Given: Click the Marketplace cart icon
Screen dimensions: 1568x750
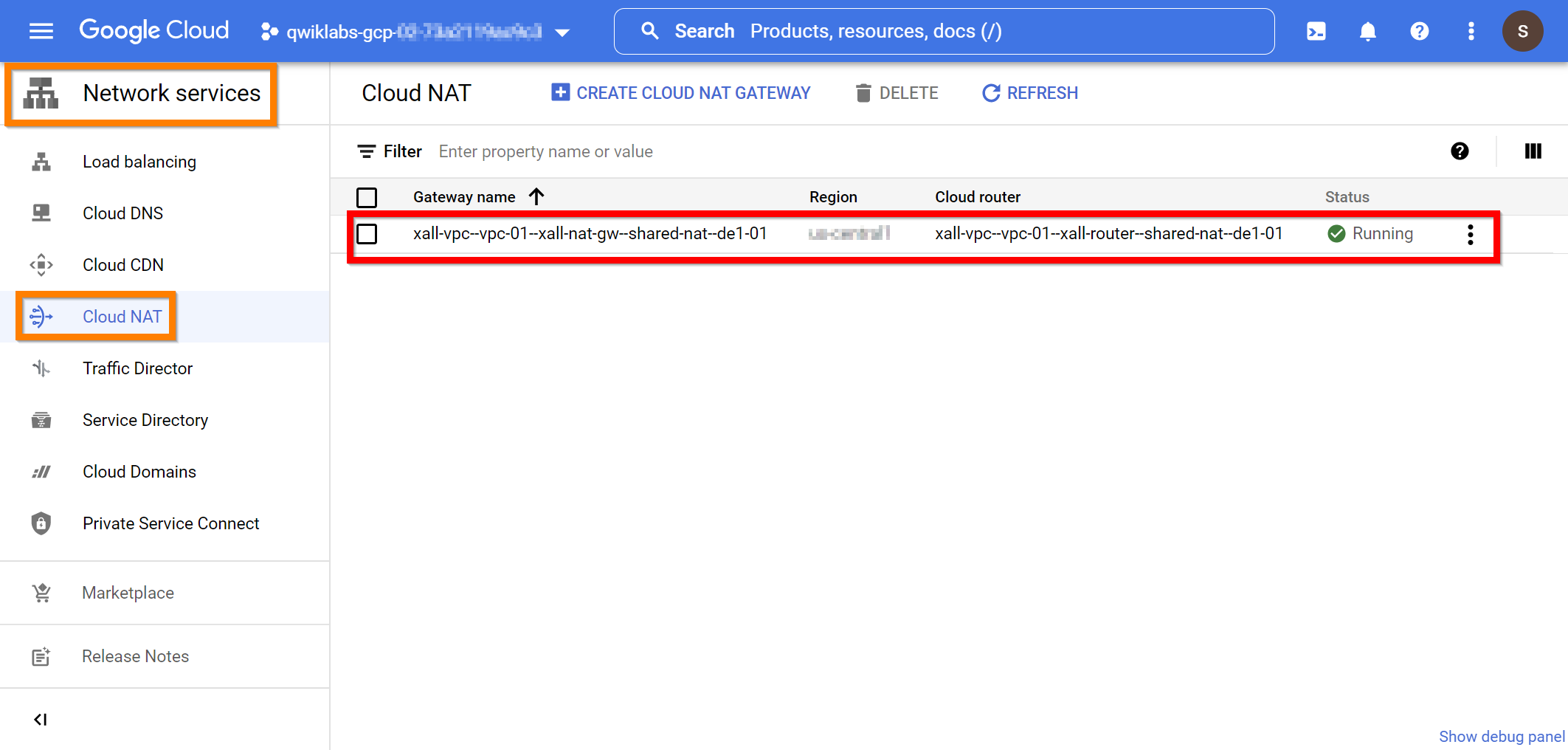Looking at the screenshot, I should [41, 593].
